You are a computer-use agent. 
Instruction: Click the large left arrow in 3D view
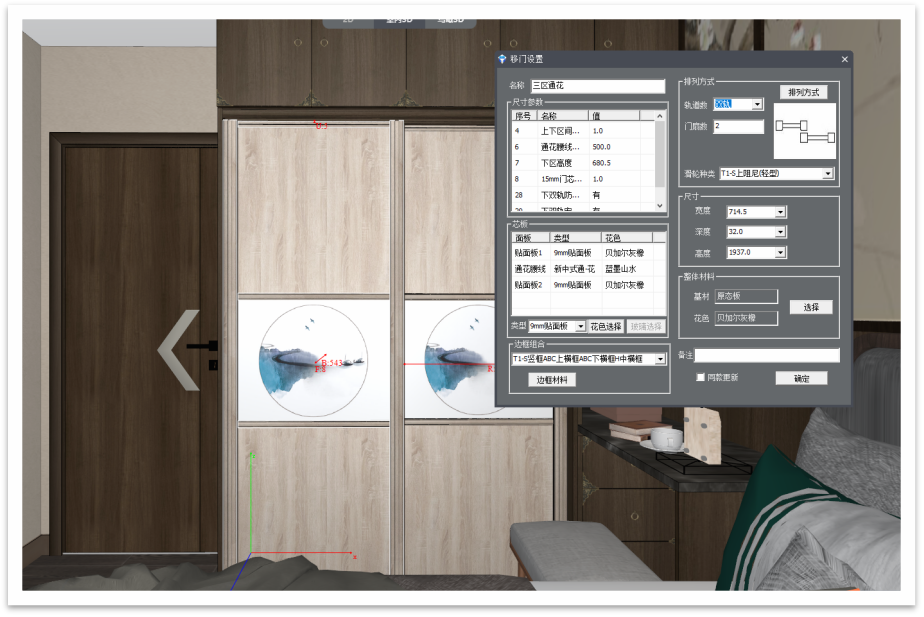(x=178, y=350)
